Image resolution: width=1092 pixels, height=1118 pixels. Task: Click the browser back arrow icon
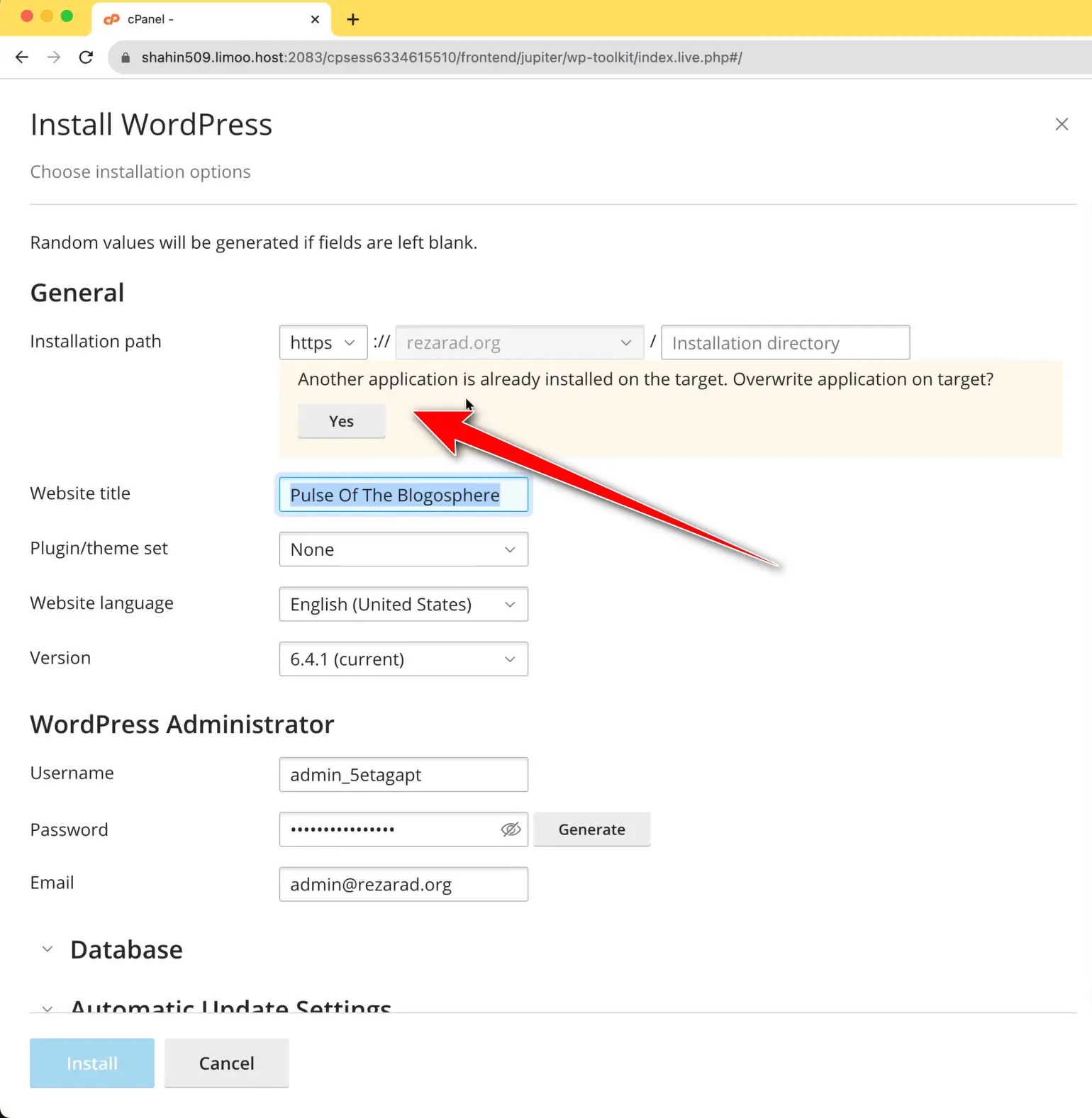pyautogui.click(x=22, y=57)
